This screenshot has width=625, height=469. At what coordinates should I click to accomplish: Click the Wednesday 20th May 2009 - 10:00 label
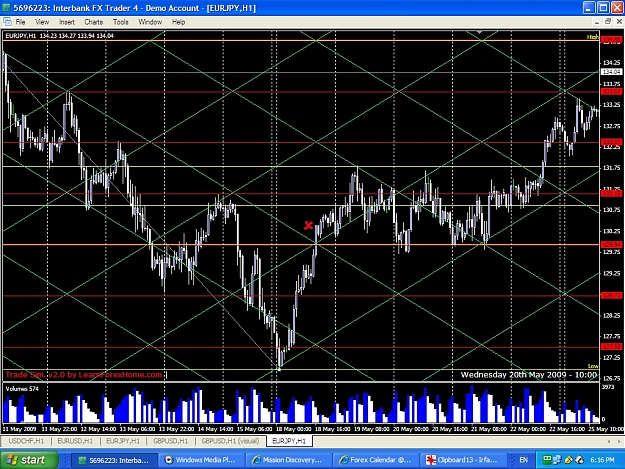click(529, 375)
